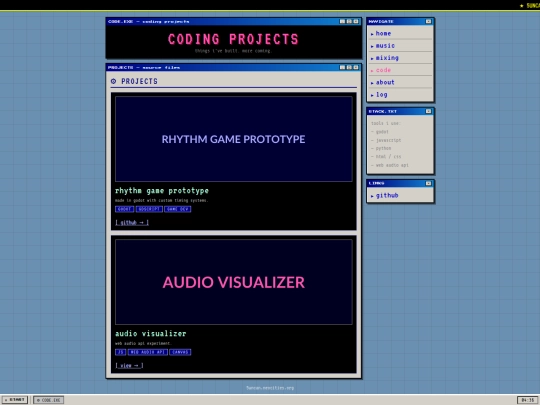The image size is (540, 405).
Task: Click the taskbar clock
Action: click(x=527, y=400)
